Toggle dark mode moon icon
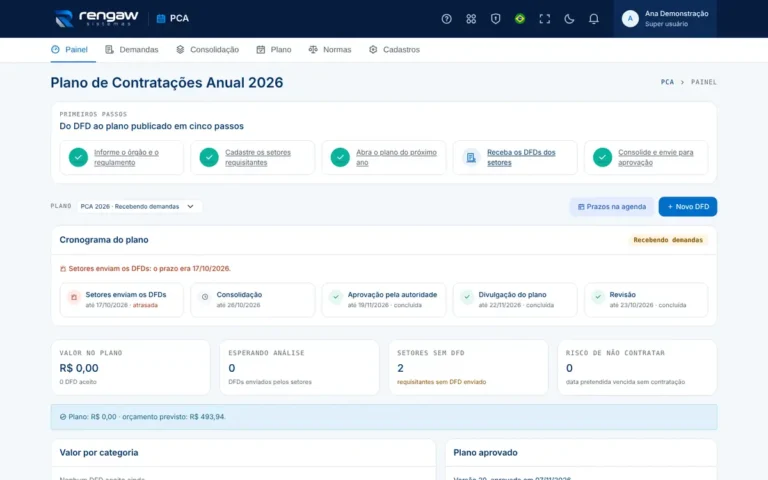Viewport: 768px width, 480px height. (569, 19)
